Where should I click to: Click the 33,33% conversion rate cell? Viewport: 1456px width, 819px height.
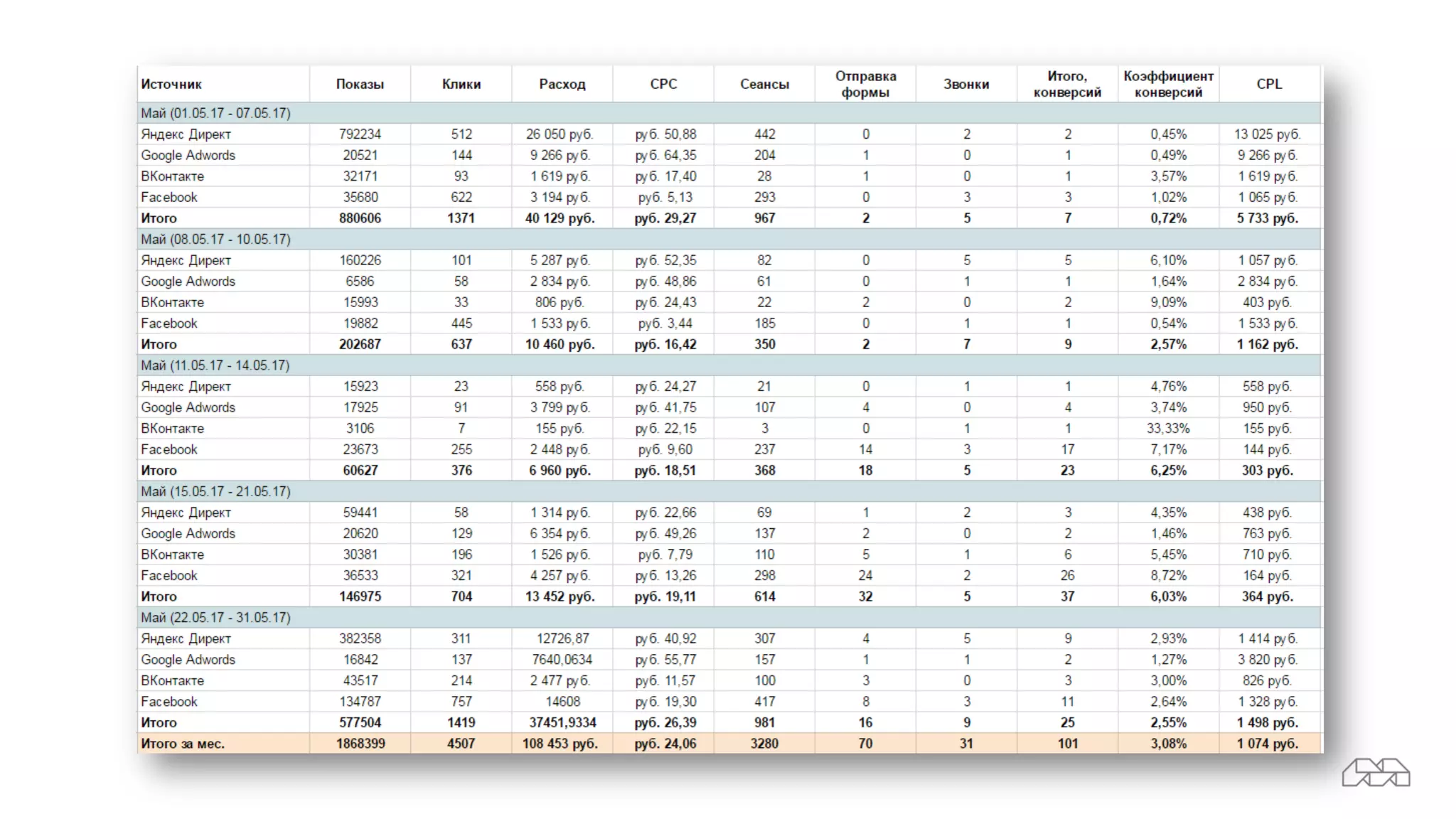pyautogui.click(x=1168, y=429)
